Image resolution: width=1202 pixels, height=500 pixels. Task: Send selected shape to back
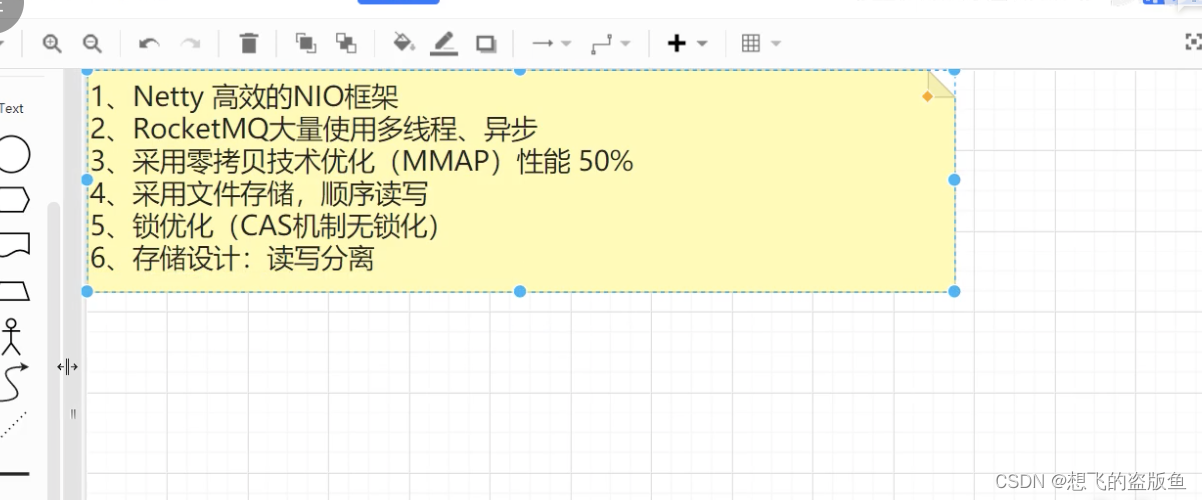pos(346,43)
